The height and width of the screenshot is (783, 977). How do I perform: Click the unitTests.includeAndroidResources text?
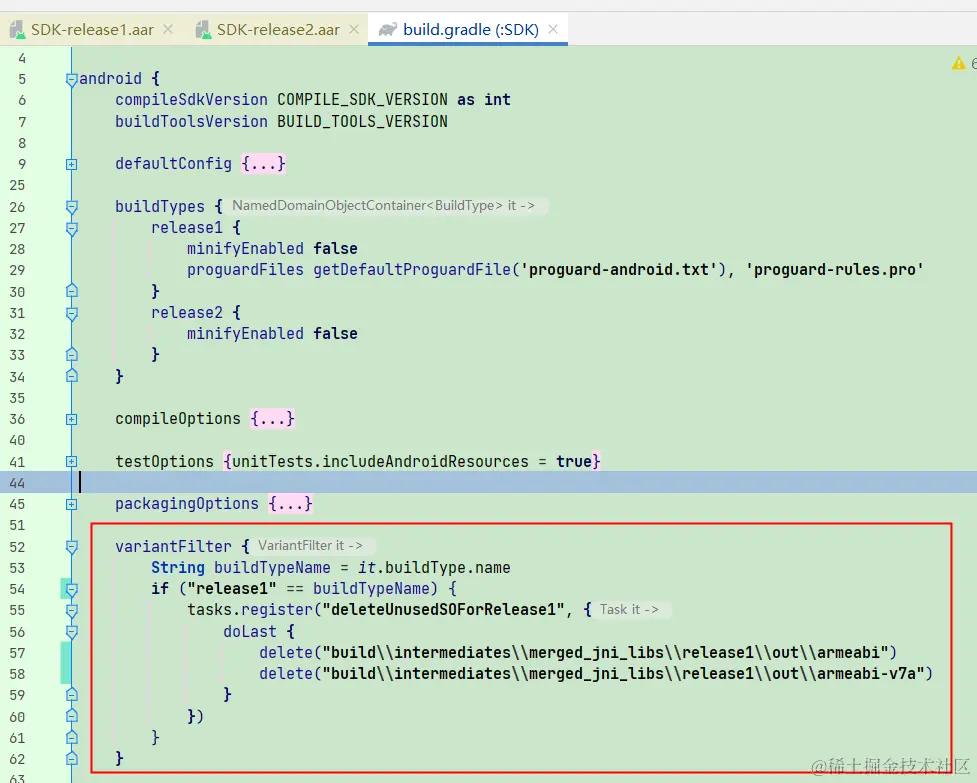380,462
